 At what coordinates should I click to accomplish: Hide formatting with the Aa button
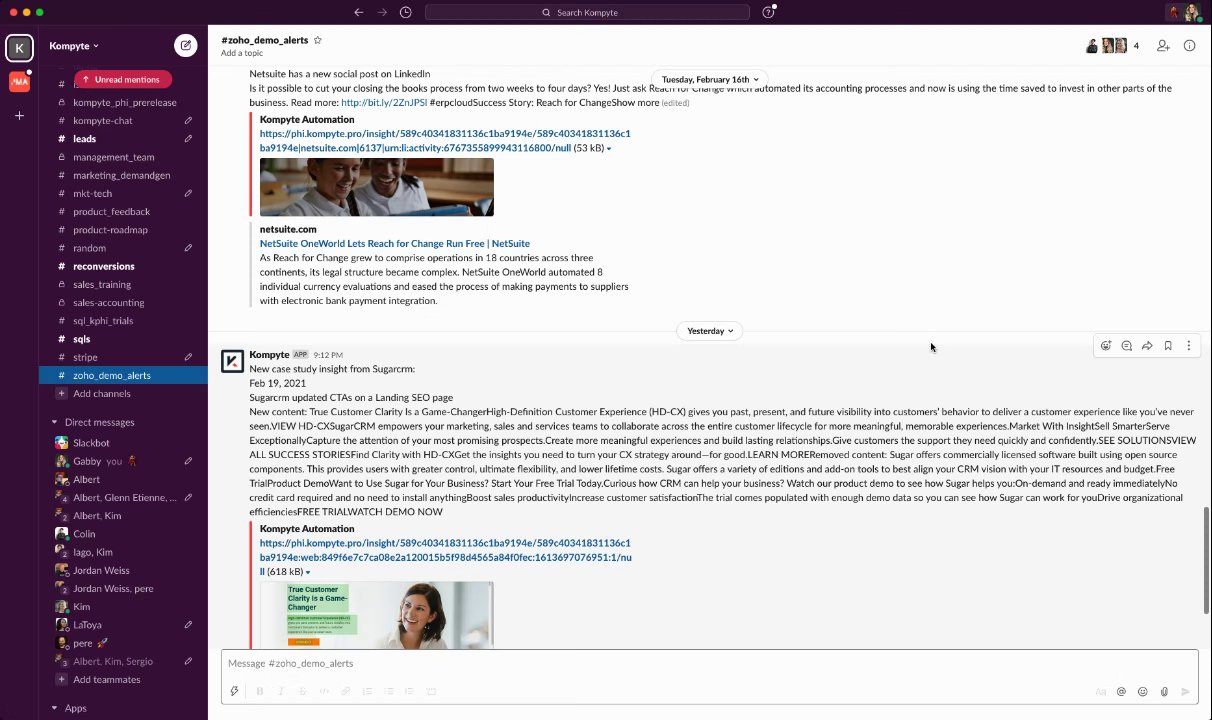(1100, 691)
